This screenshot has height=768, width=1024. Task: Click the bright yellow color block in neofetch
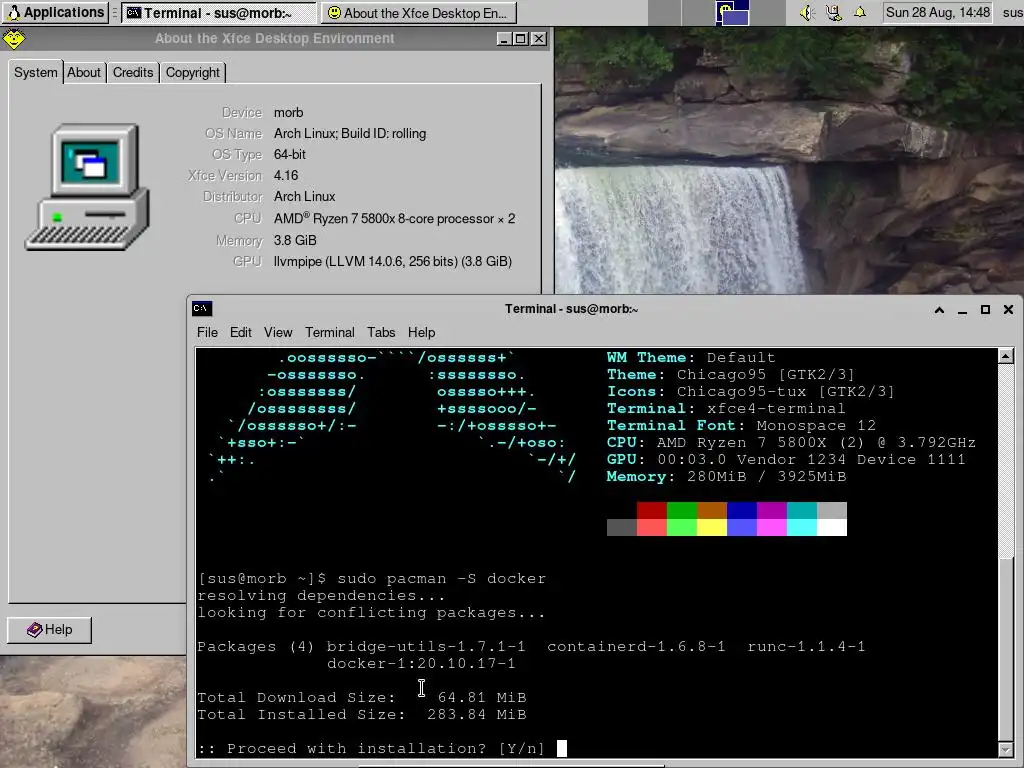[x=712, y=527]
